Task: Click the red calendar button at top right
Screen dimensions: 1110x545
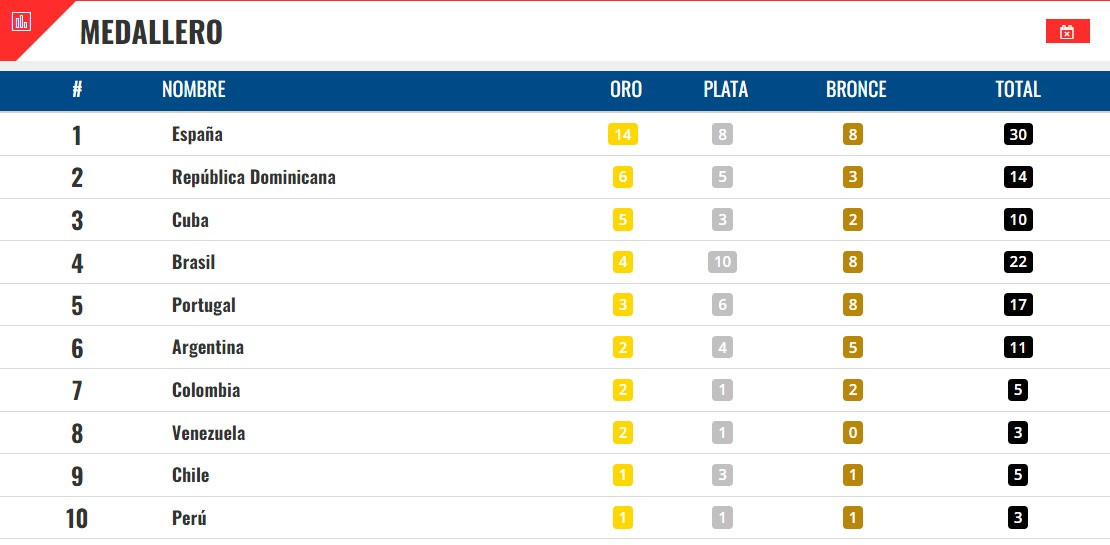Action: coord(1068,31)
